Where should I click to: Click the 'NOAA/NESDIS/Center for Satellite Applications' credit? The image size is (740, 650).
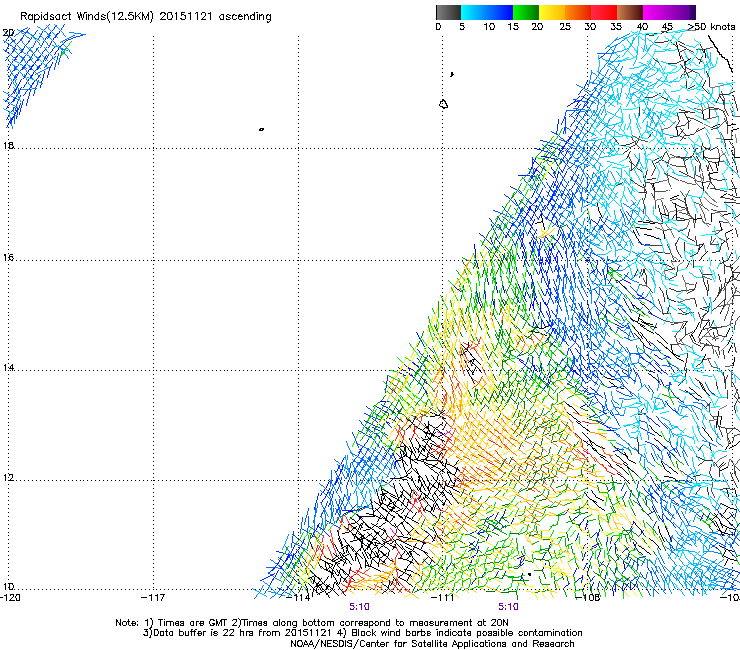pyautogui.click(x=432, y=644)
